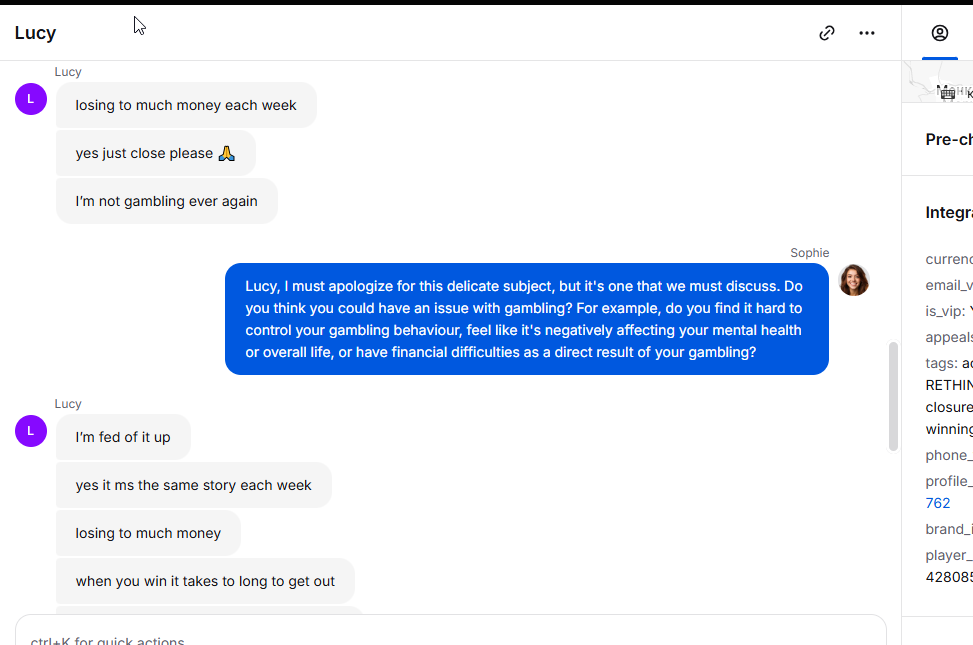Select the 'losing to much money each week' message
973x645 pixels.
pyautogui.click(x=186, y=105)
